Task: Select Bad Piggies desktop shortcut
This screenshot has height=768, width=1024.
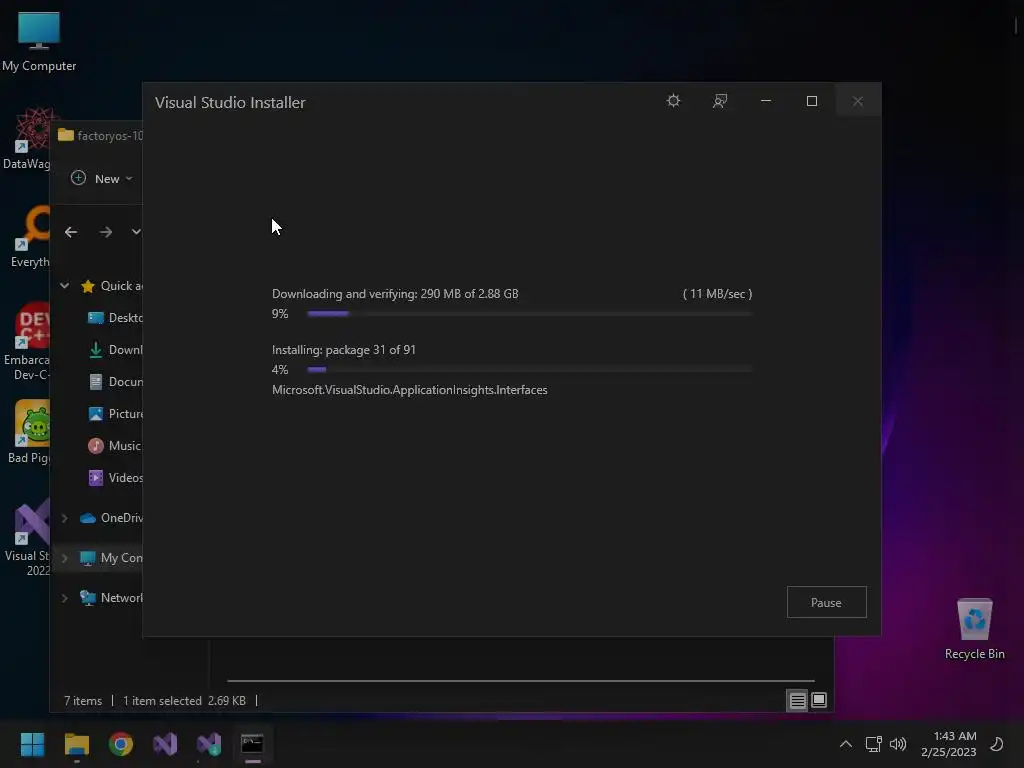Action: coord(29,432)
